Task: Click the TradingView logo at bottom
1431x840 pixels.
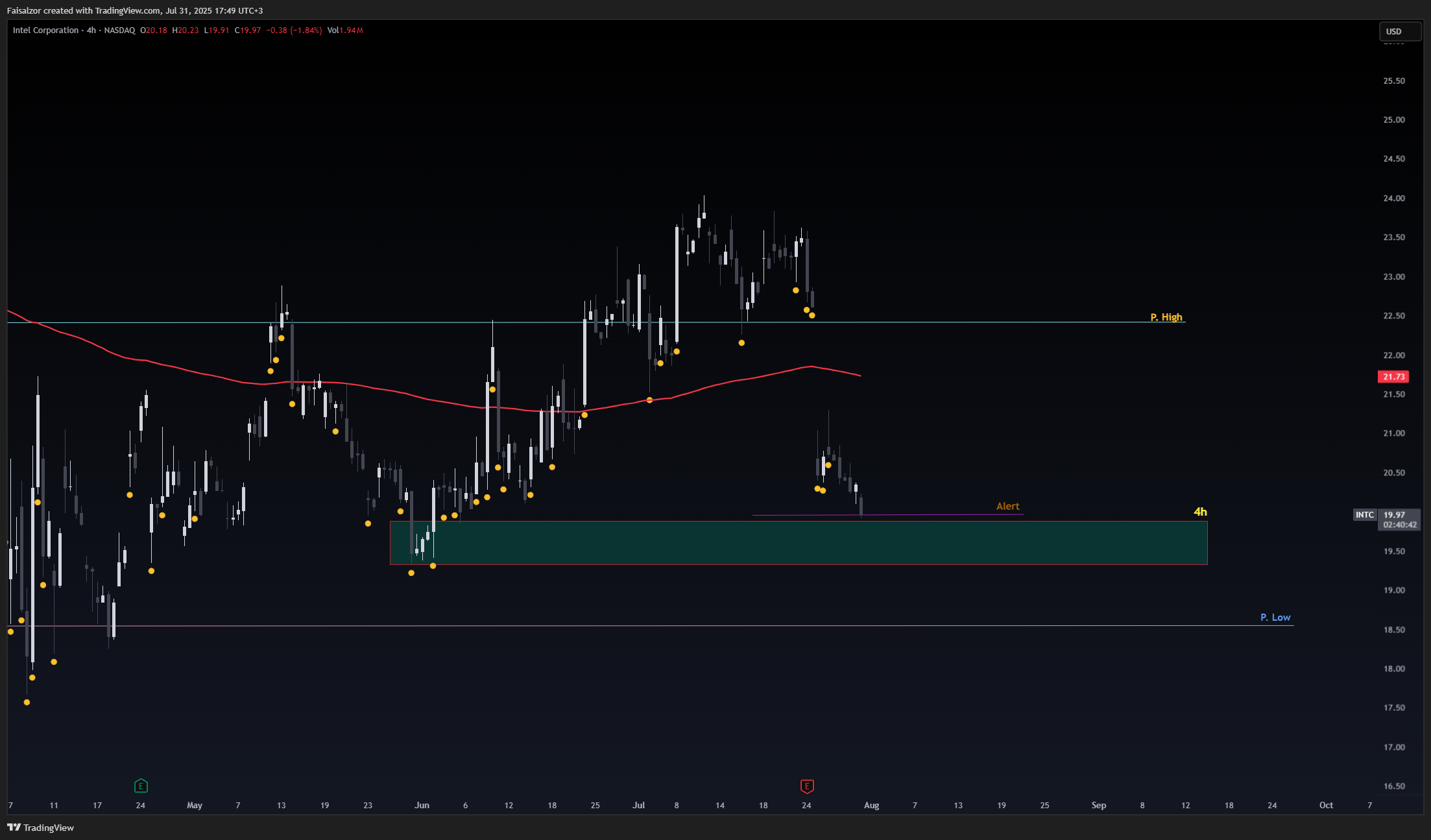Action: [x=40, y=828]
